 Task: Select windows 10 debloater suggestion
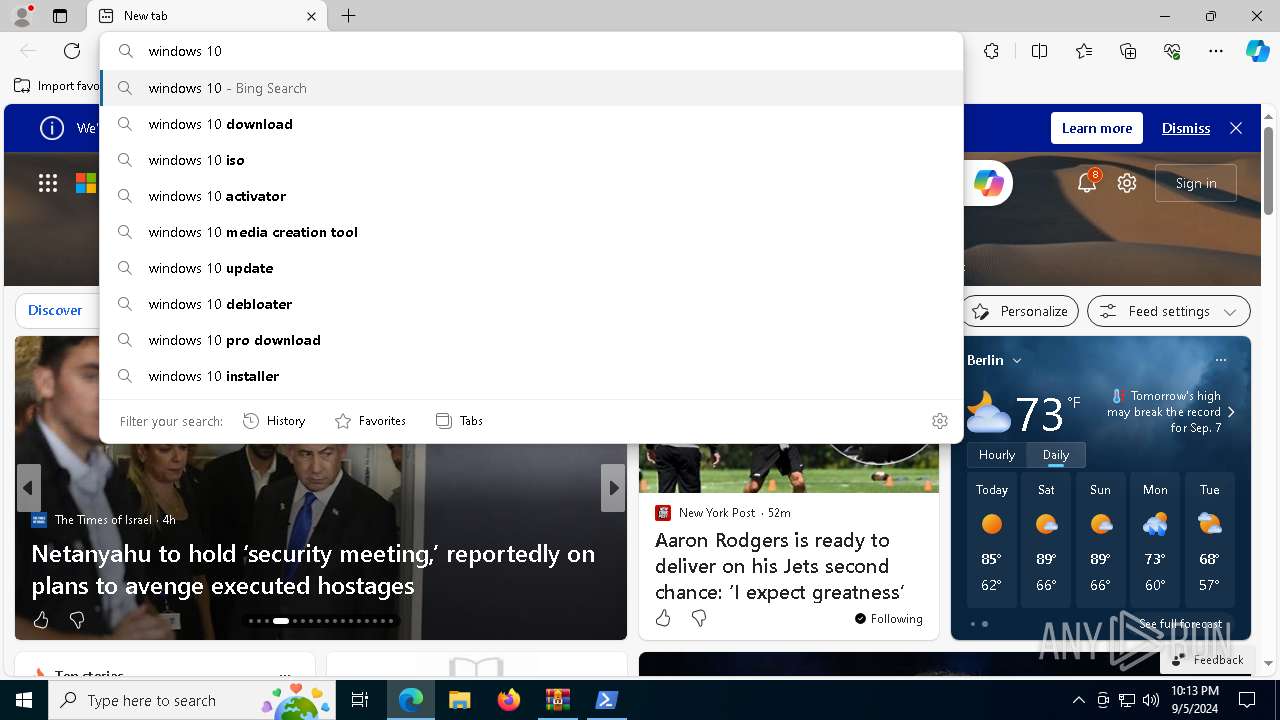(x=532, y=304)
